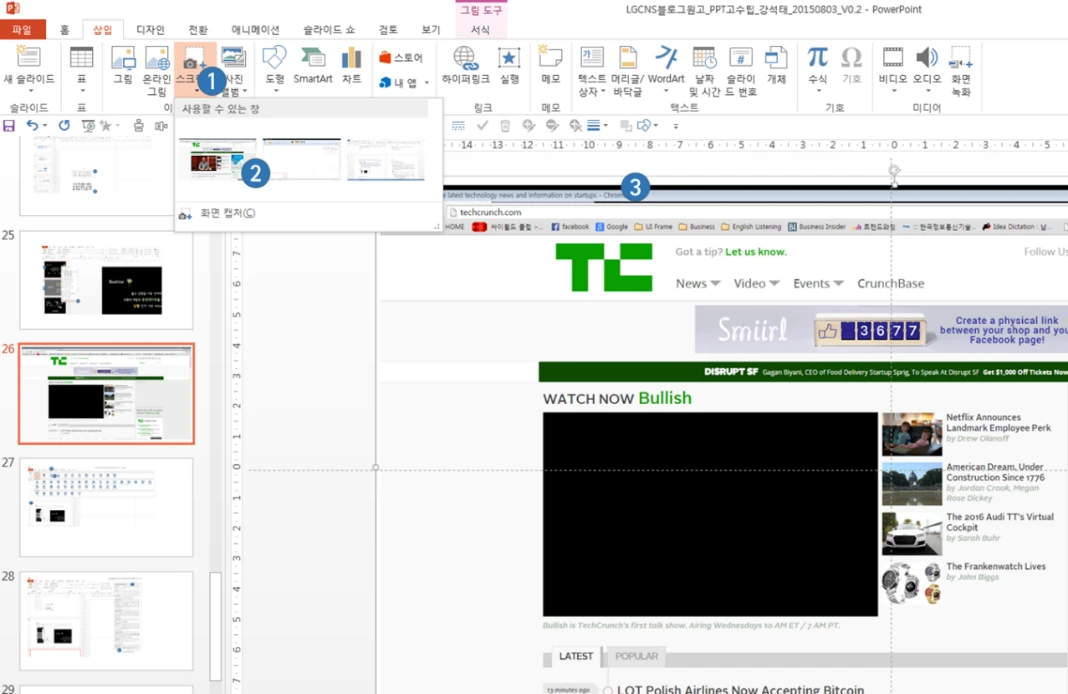
Task: Select the third available window thumbnail
Action: pyautogui.click(x=386, y=160)
